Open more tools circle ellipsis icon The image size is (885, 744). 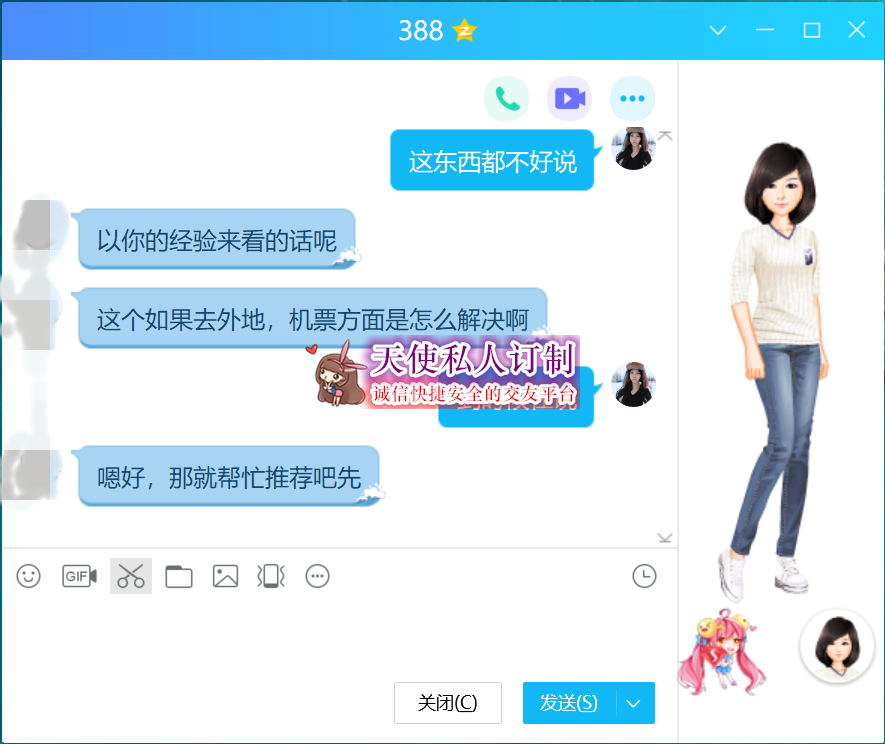(317, 576)
